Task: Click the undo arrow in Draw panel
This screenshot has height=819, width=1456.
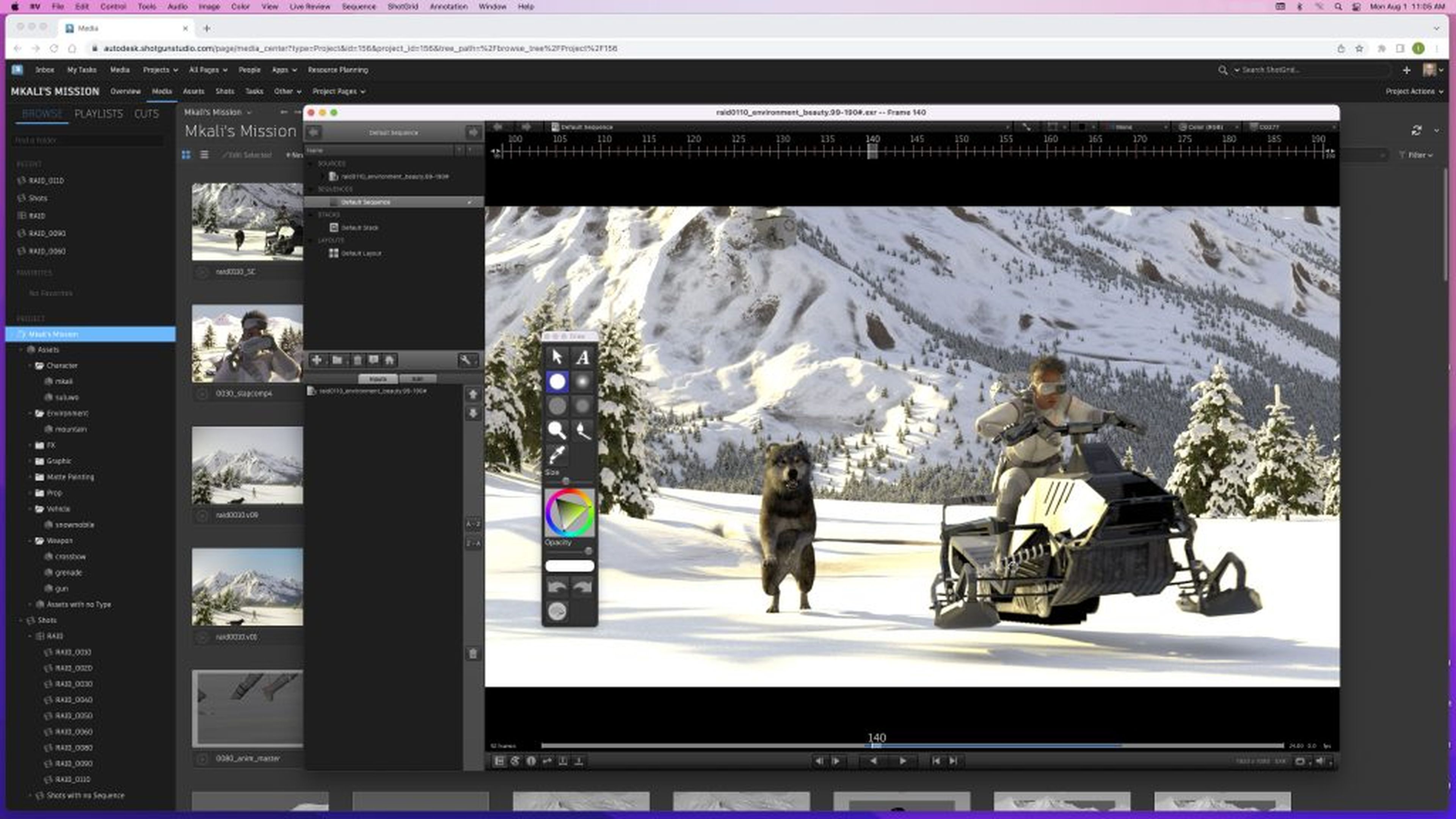Action: (557, 587)
